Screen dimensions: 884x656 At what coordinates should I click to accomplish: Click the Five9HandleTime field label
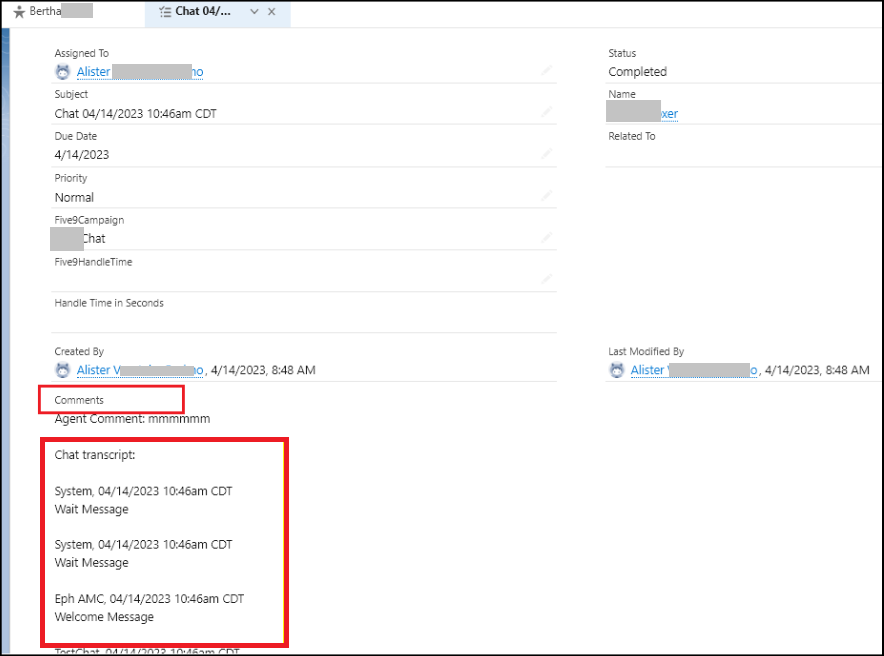pyautogui.click(x=93, y=262)
